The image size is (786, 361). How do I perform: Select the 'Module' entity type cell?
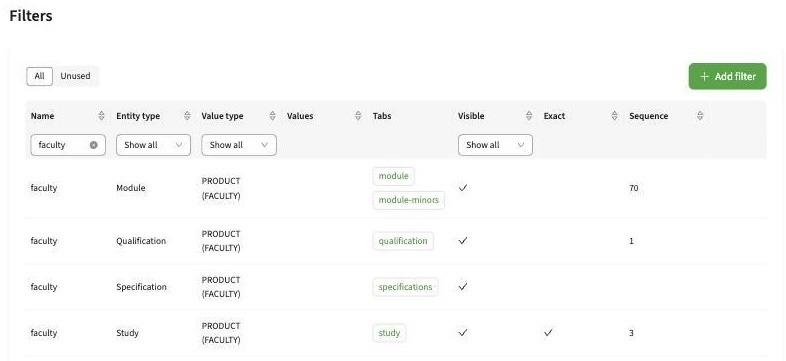click(x=131, y=188)
